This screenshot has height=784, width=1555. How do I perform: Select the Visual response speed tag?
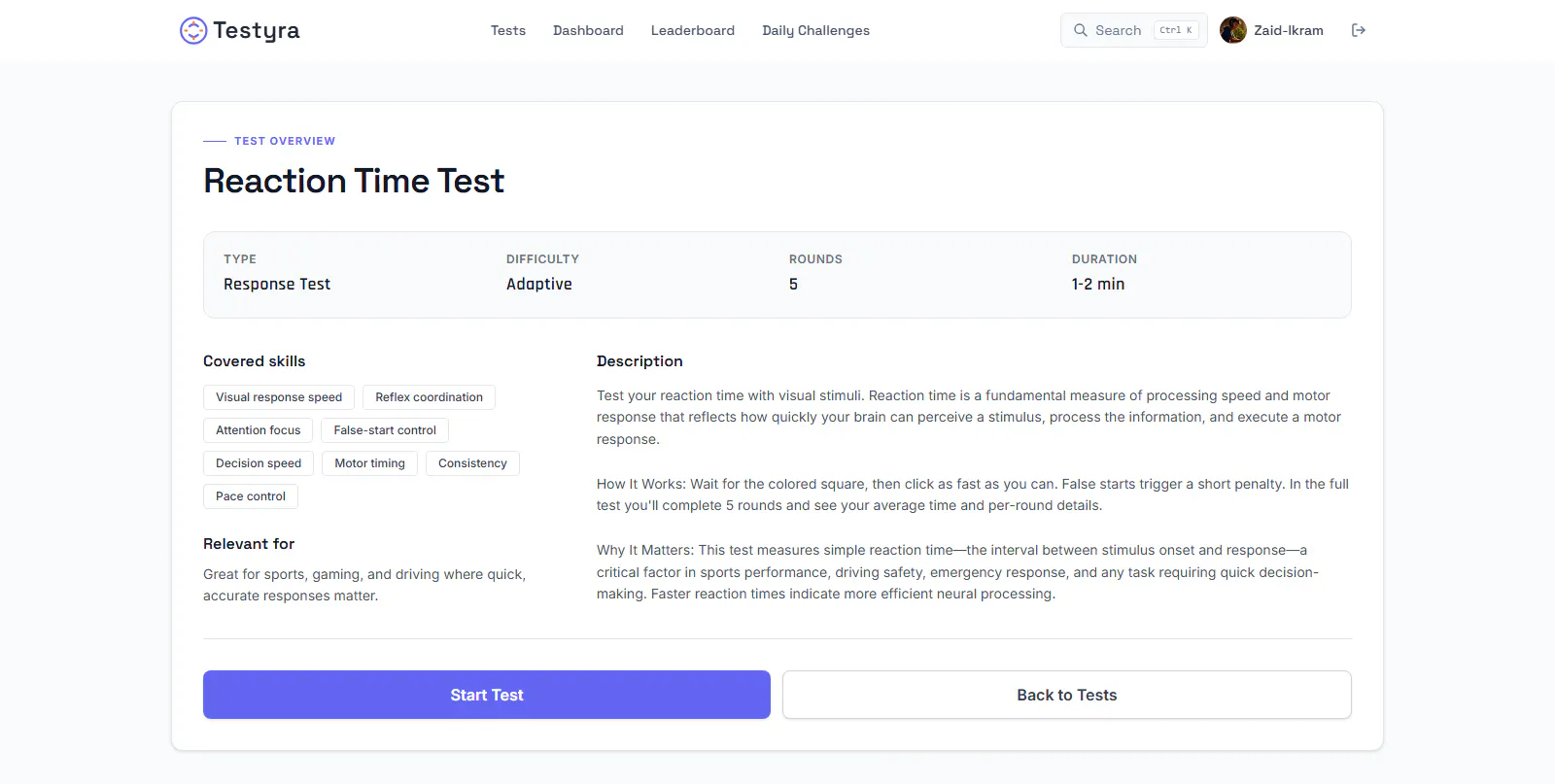tap(279, 397)
